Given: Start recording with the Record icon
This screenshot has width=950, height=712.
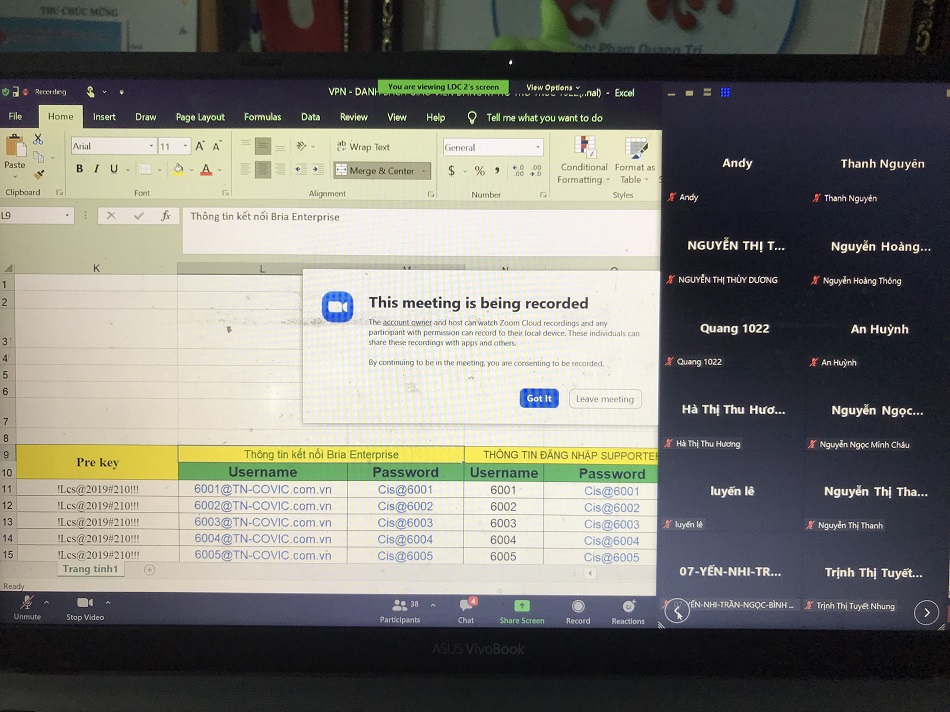Looking at the screenshot, I should (x=577, y=606).
